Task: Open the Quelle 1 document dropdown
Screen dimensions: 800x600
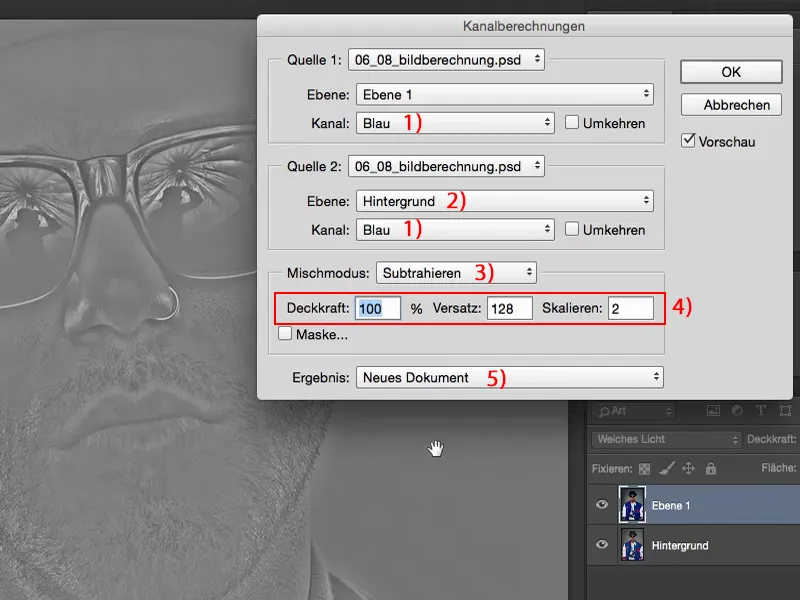Action: tap(446, 60)
